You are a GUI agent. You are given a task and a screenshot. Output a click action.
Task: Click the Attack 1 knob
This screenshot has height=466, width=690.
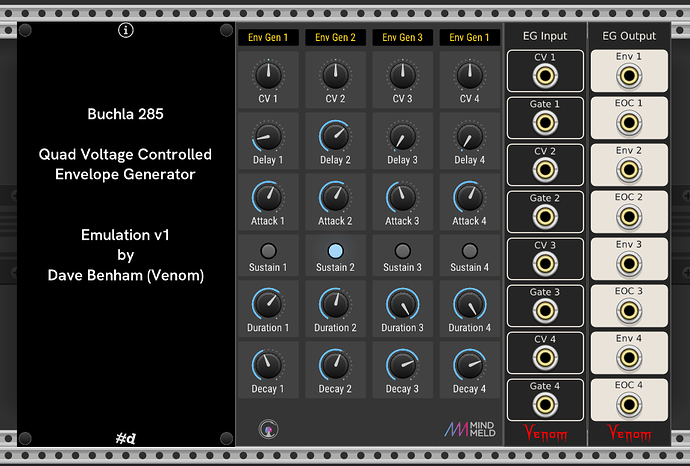[268, 197]
